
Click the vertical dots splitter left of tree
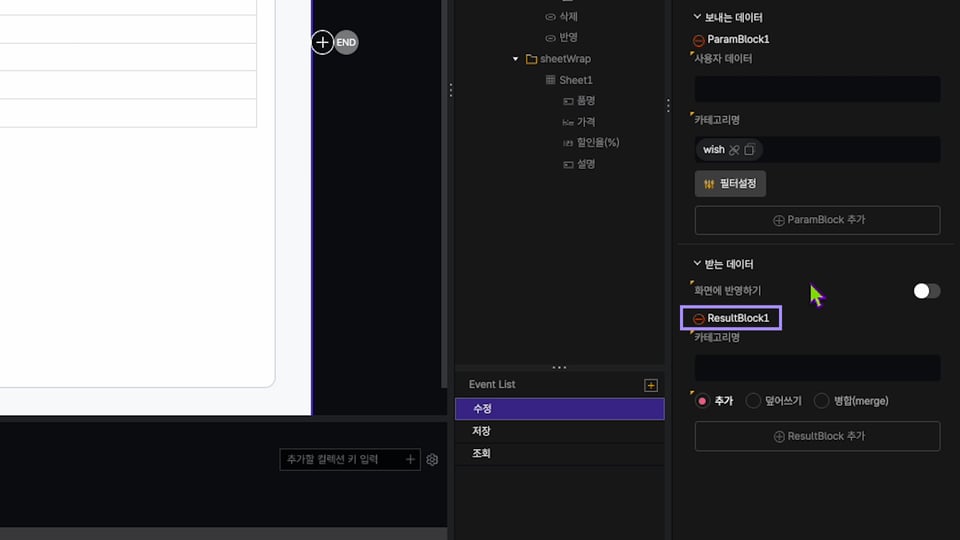point(451,90)
